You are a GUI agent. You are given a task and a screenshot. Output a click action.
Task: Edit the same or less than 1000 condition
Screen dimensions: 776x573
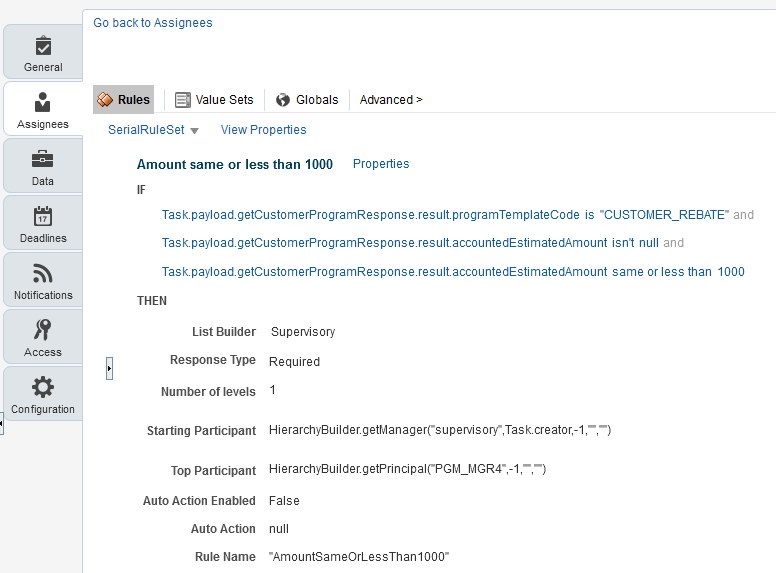453,272
